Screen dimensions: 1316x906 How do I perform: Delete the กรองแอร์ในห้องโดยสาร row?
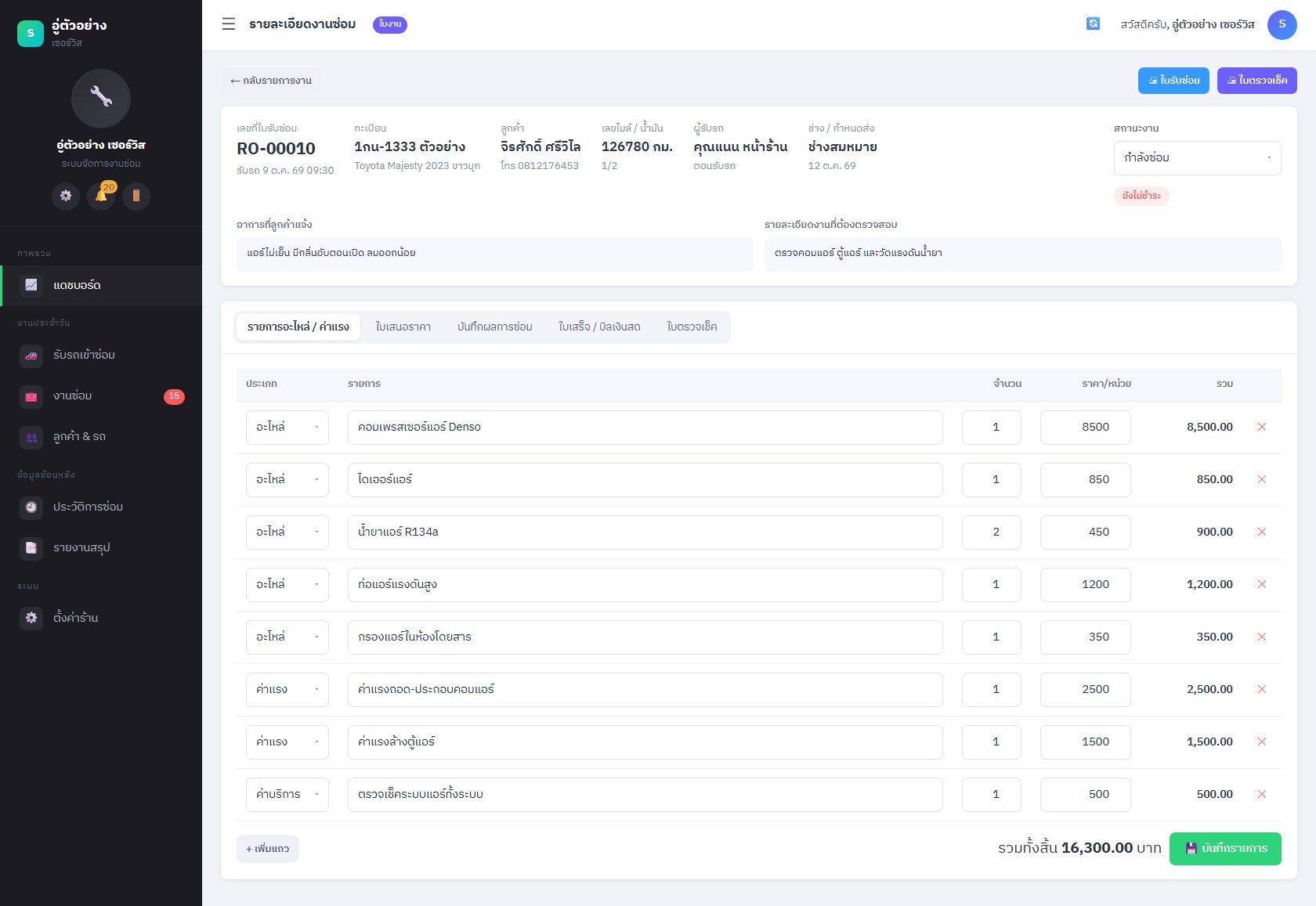coord(1261,637)
